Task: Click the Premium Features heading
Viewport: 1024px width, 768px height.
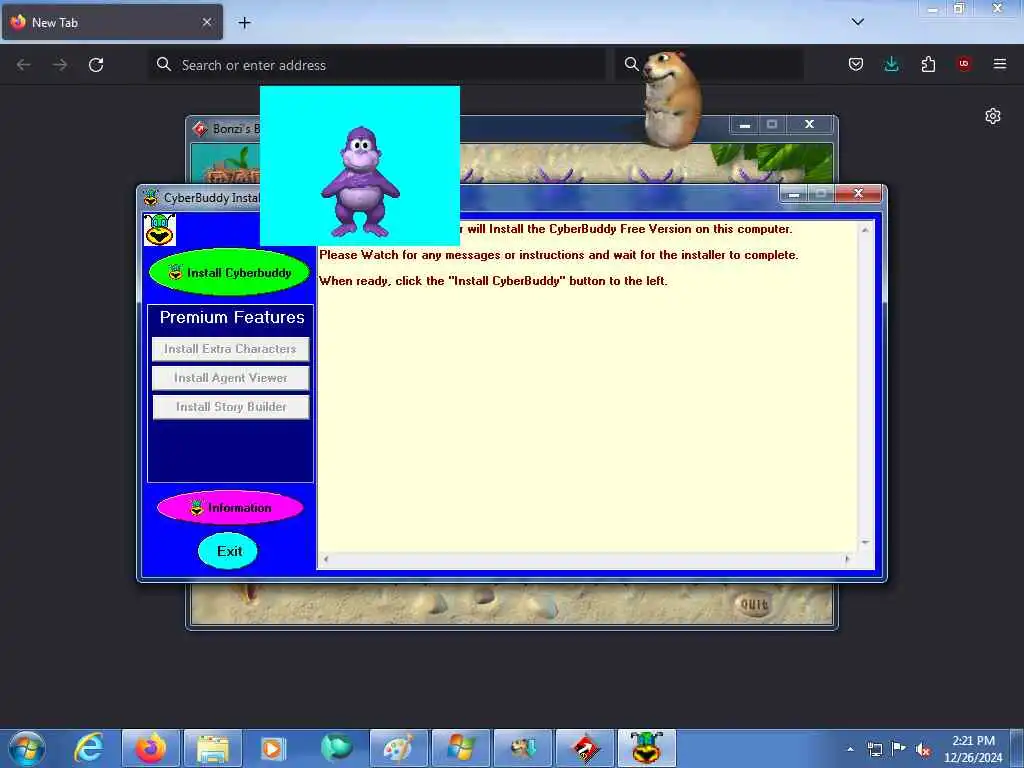Action: click(x=232, y=317)
